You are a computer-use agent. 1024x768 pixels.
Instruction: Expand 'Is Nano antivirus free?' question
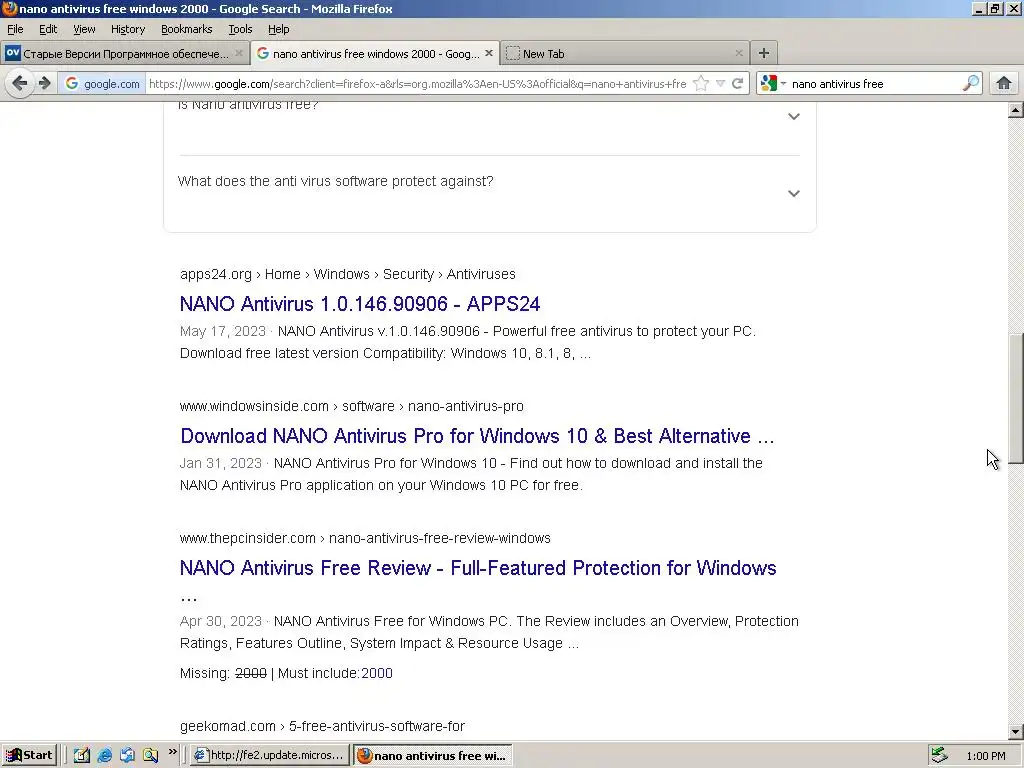[490, 116]
